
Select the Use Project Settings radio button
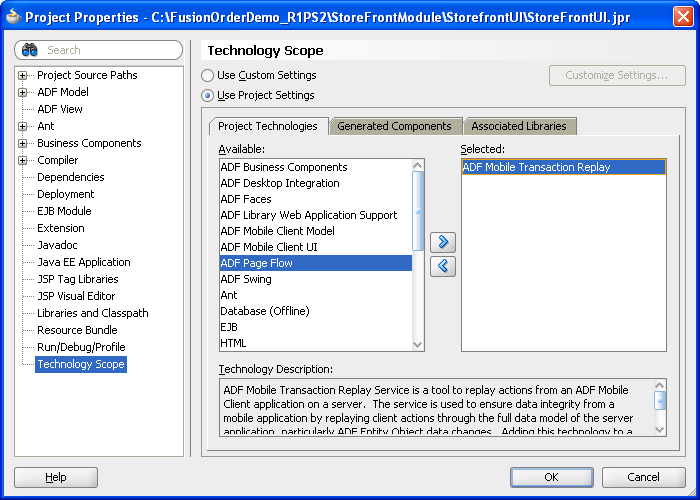click(x=207, y=96)
